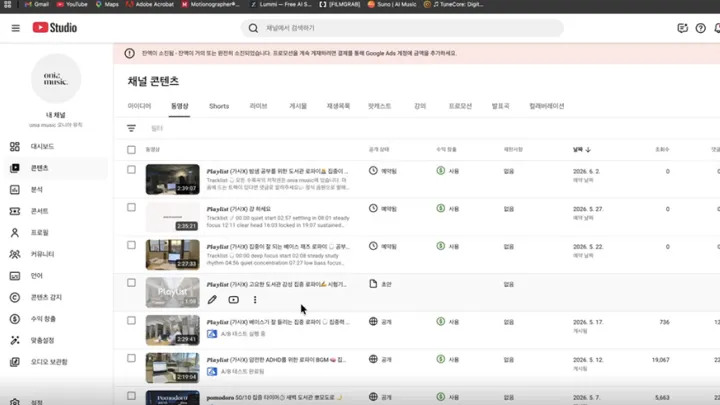Click the filter lines icon
Image resolution: width=720 pixels, height=405 pixels.
click(131, 128)
